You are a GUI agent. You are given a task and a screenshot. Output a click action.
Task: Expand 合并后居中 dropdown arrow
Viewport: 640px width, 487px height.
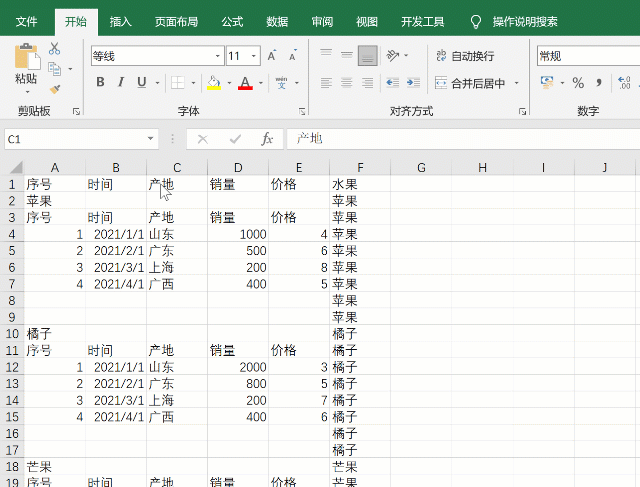(x=516, y=83)
